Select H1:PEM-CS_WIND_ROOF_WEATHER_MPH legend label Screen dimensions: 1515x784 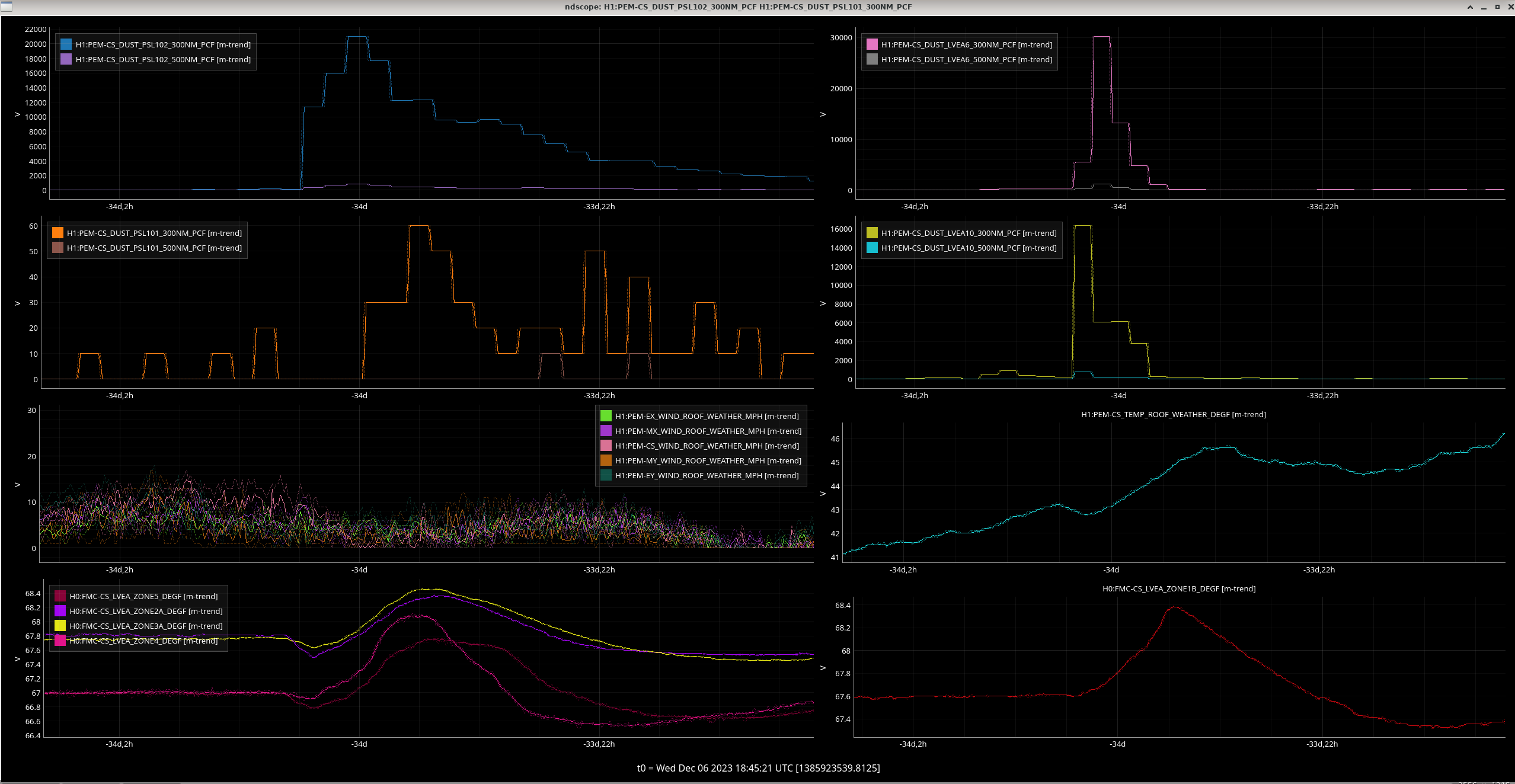click(707, 446)
